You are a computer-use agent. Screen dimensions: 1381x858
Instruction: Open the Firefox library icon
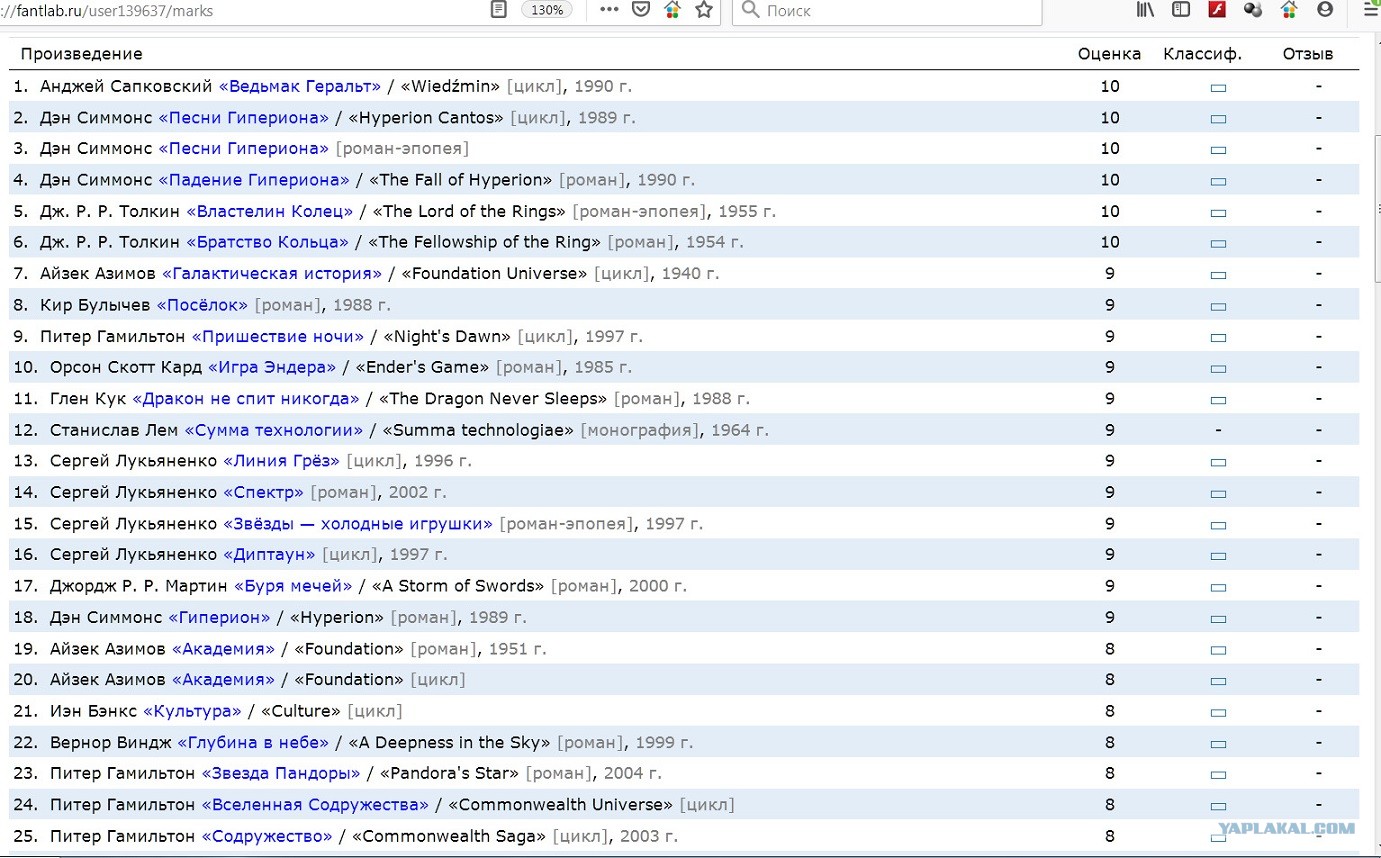1146,10
